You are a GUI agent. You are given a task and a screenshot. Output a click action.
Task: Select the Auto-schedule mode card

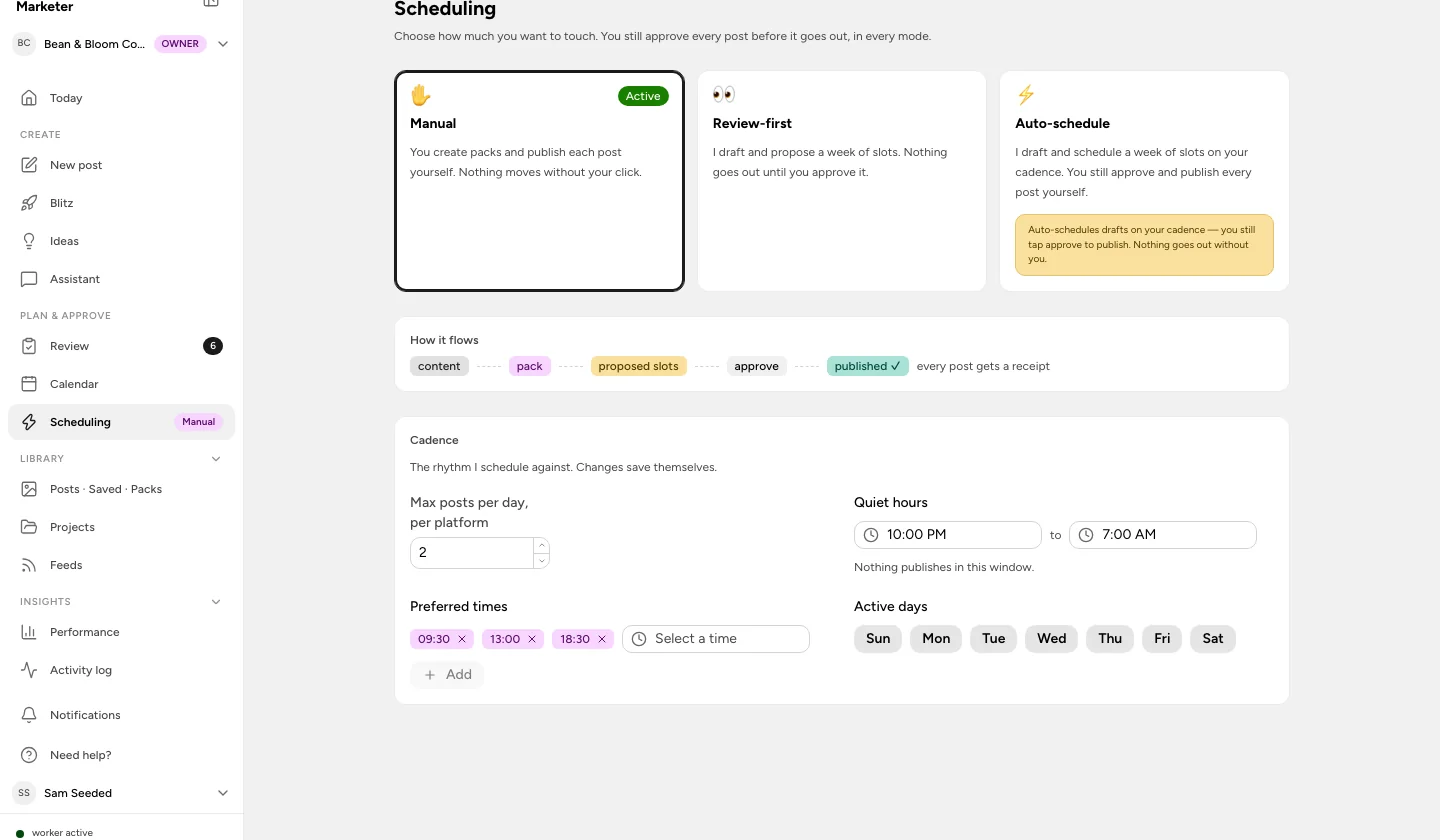pos(1144,181)
